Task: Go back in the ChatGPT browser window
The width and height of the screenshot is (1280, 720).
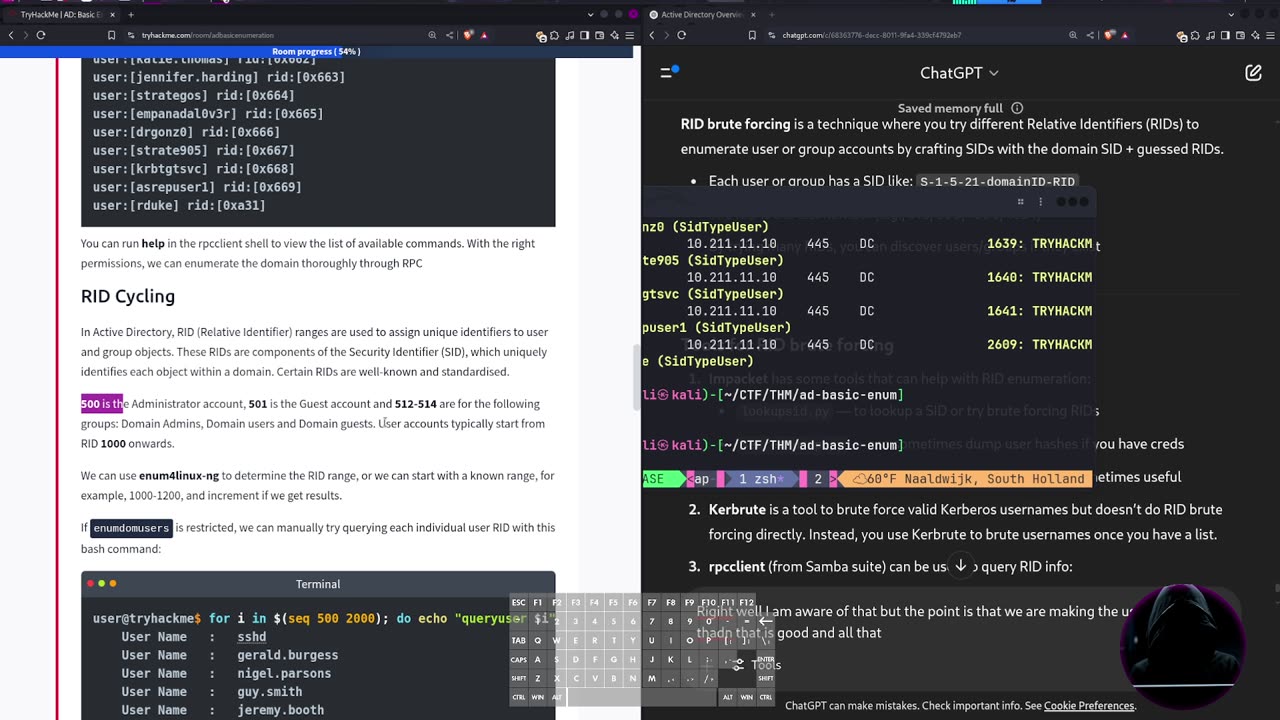Action: pos(652,35)
